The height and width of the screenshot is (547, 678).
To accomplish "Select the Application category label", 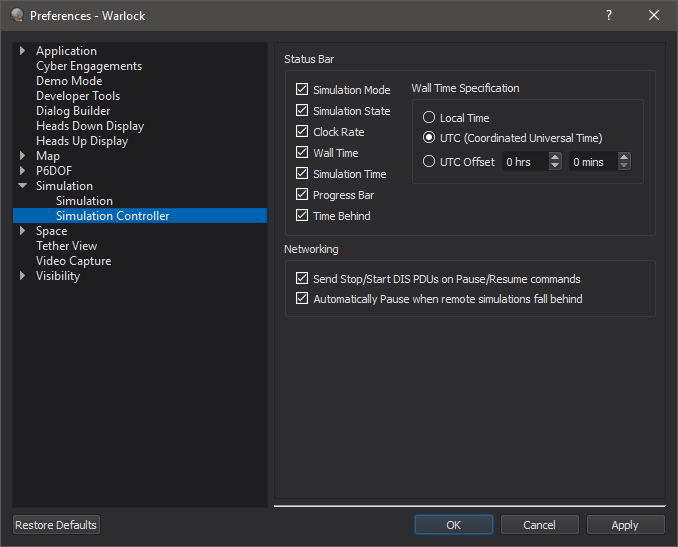I will 66,51.
